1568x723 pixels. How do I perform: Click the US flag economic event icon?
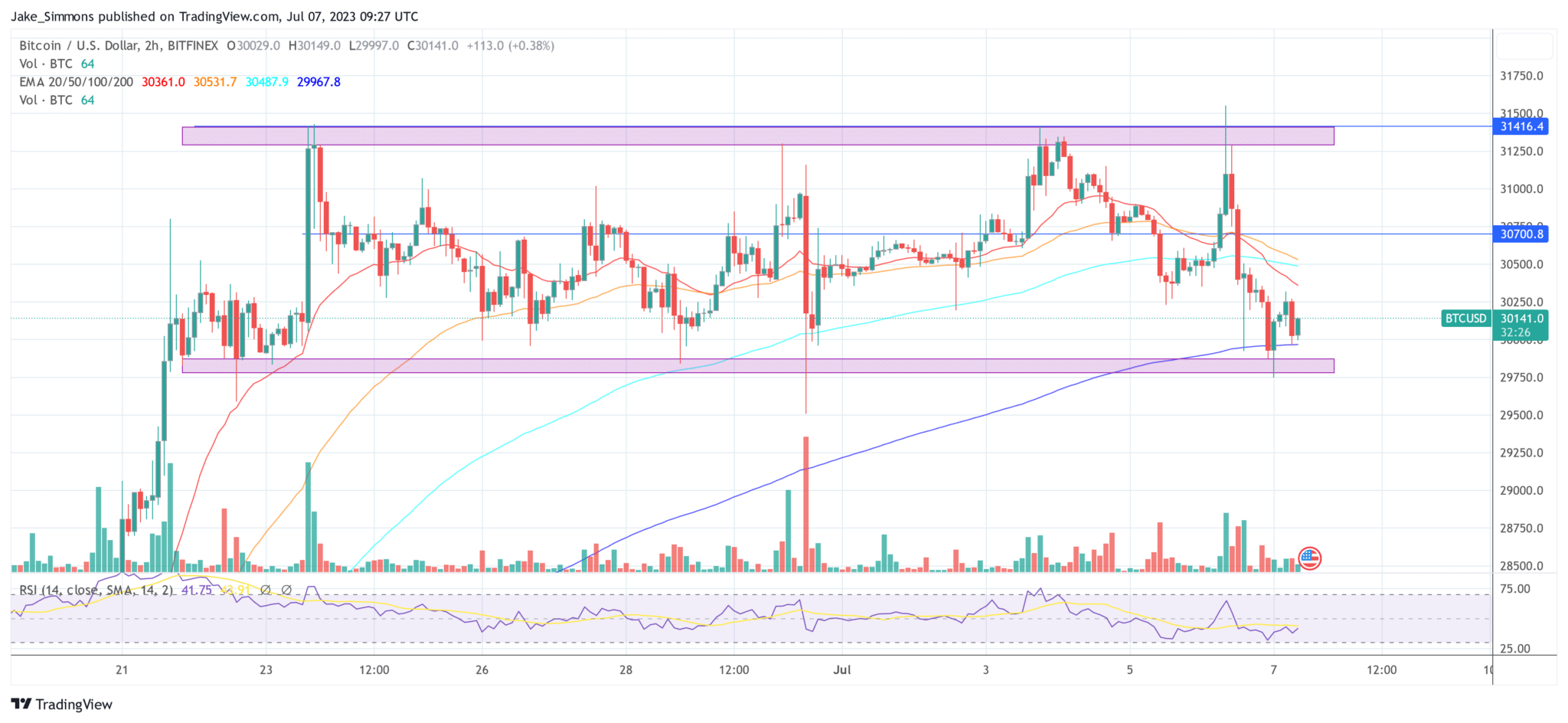tap(1309, 558)
